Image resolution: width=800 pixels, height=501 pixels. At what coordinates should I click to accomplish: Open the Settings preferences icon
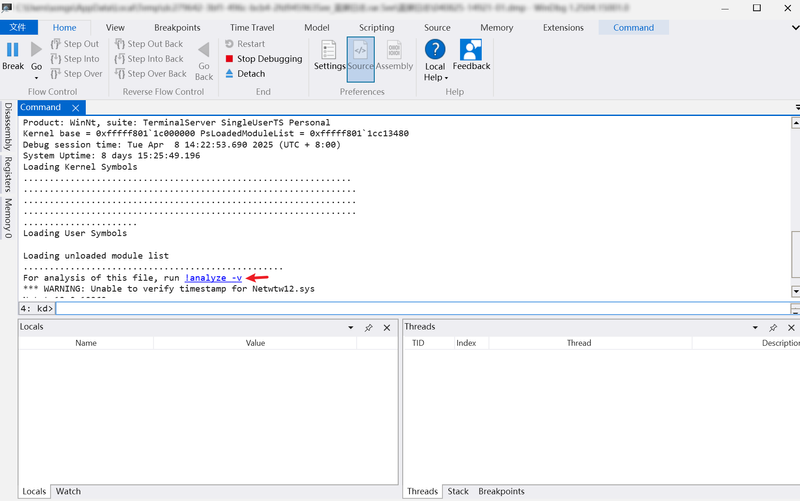329,50
